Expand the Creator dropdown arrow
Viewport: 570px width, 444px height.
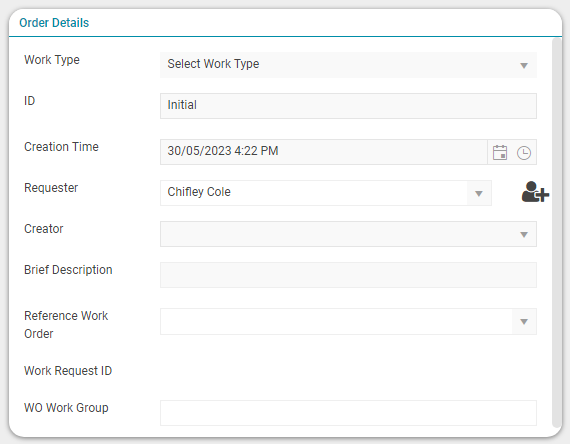(x=524, y=235)
